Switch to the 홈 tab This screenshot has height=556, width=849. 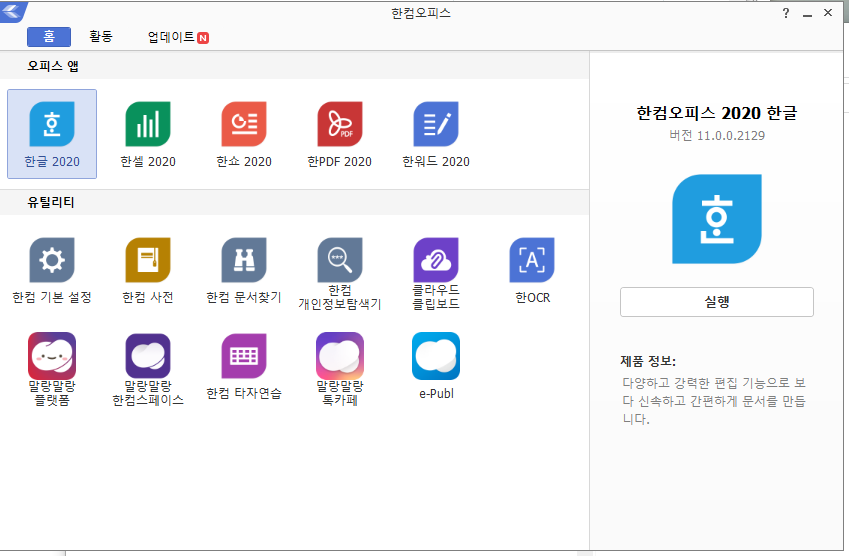[x=49, y=37]
